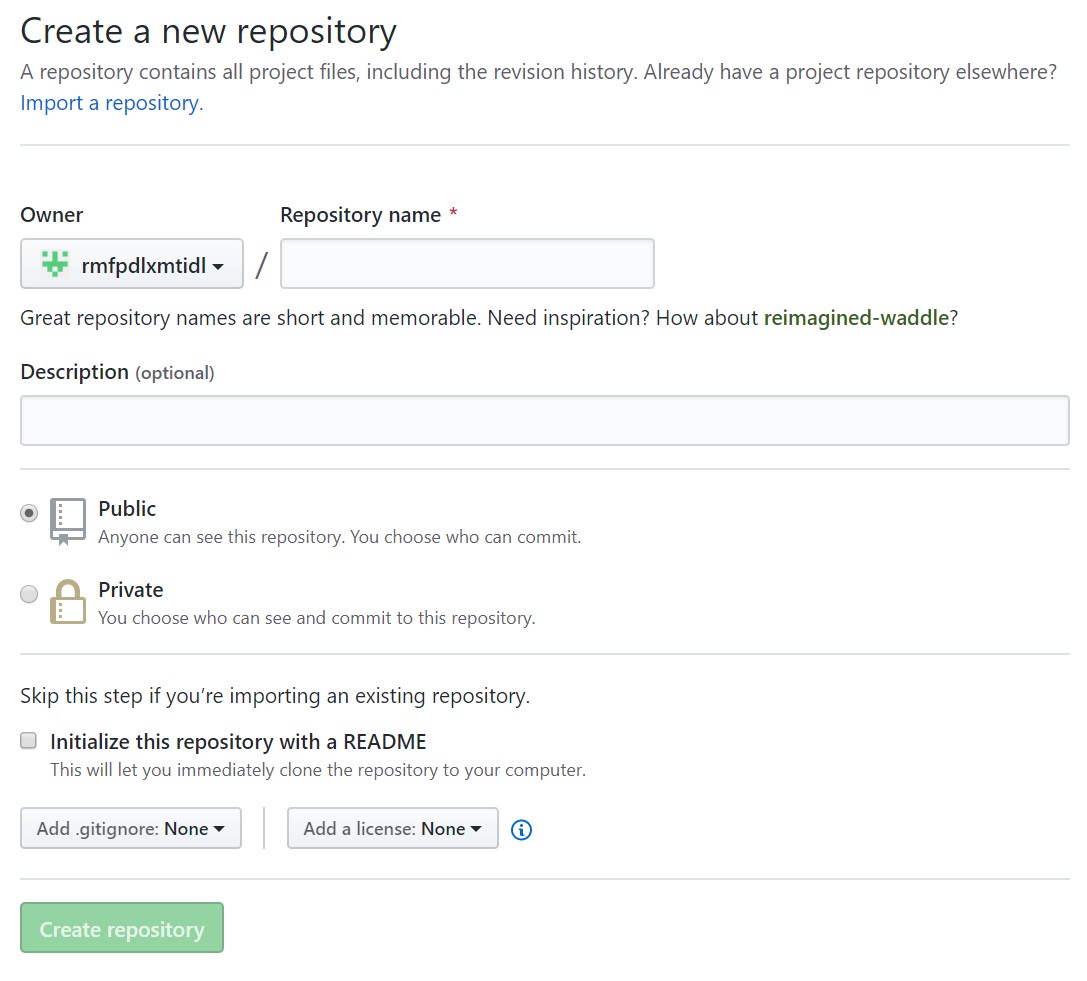This screenshot has height=981, width=1087.
Task: Click the info icon next to license dropdown
Action: coord(521,829)
